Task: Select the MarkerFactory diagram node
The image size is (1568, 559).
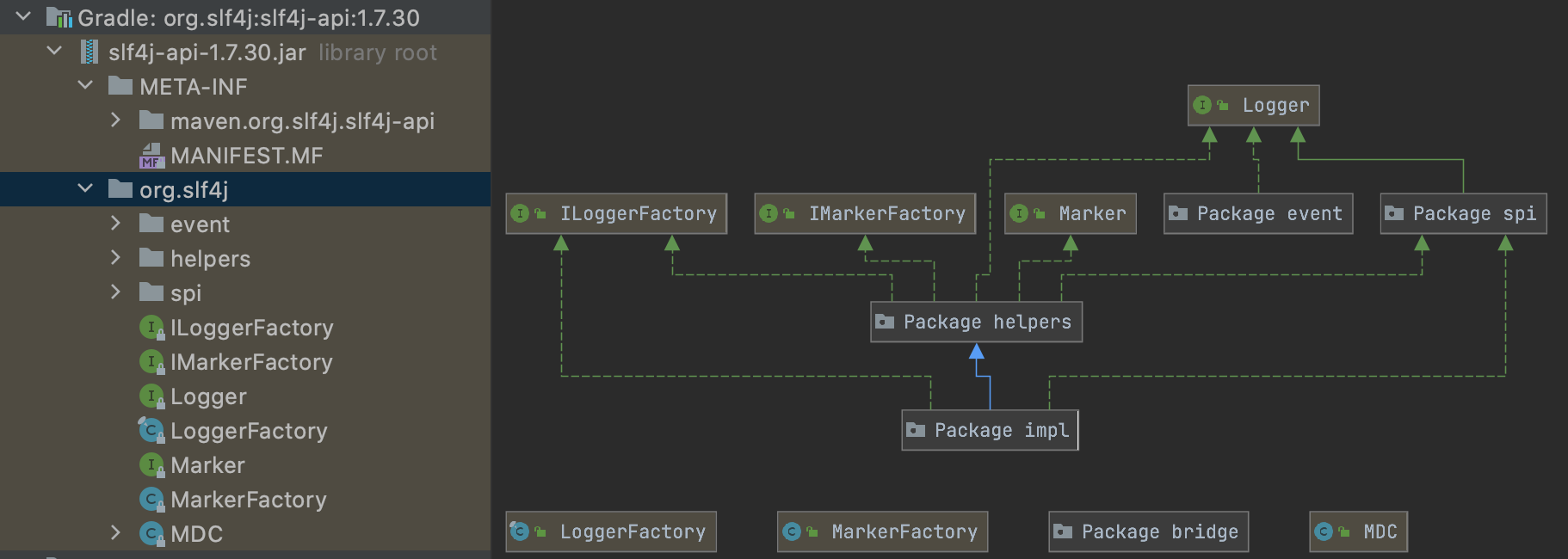Action: pos(882,531)
